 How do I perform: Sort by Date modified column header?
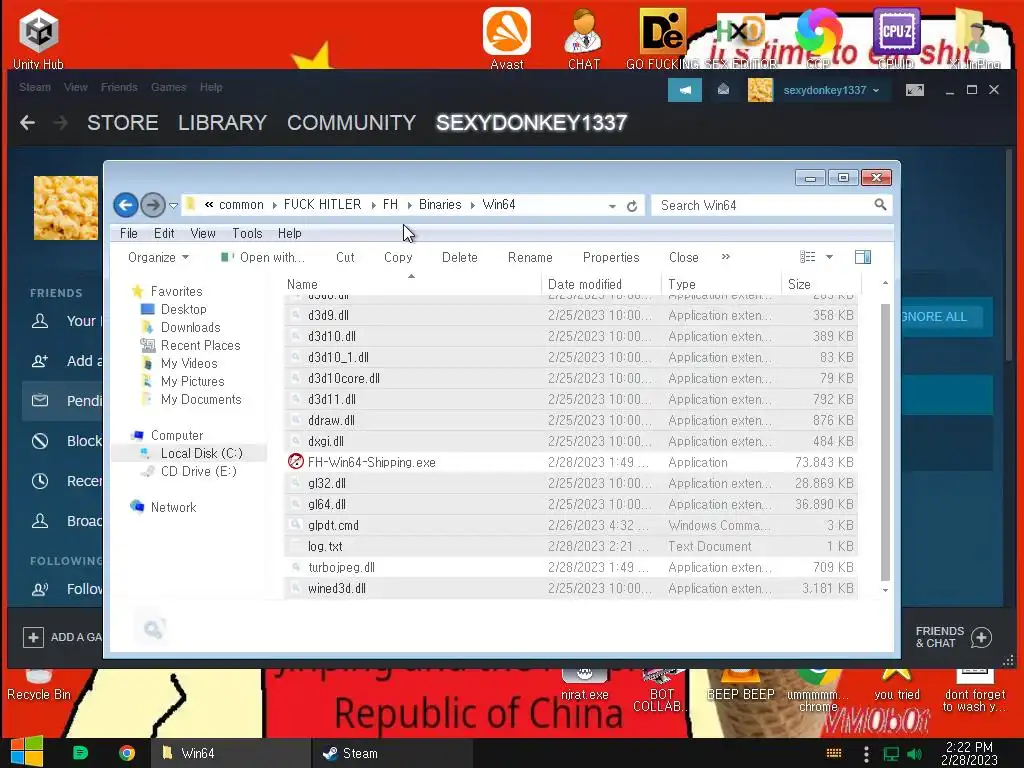coord(601,284)
